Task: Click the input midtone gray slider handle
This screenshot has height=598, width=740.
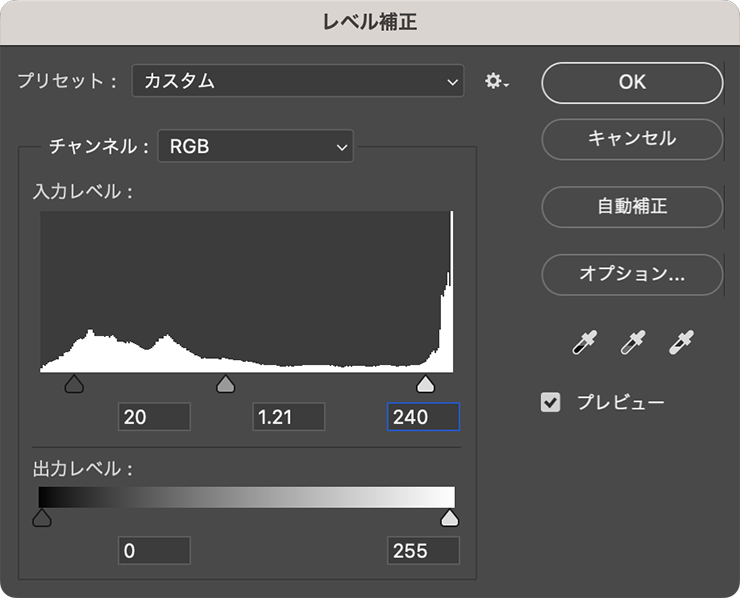Action: [225, 385]
